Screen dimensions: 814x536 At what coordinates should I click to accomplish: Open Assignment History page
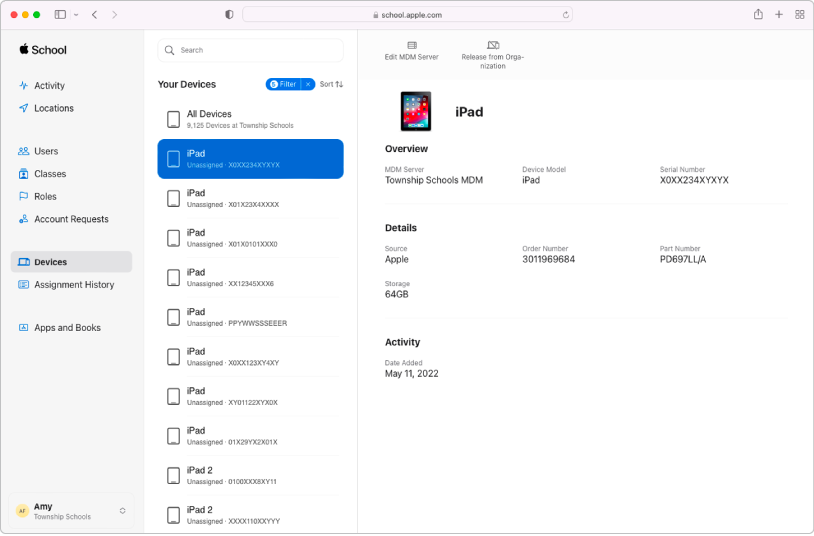click(74, 285)
